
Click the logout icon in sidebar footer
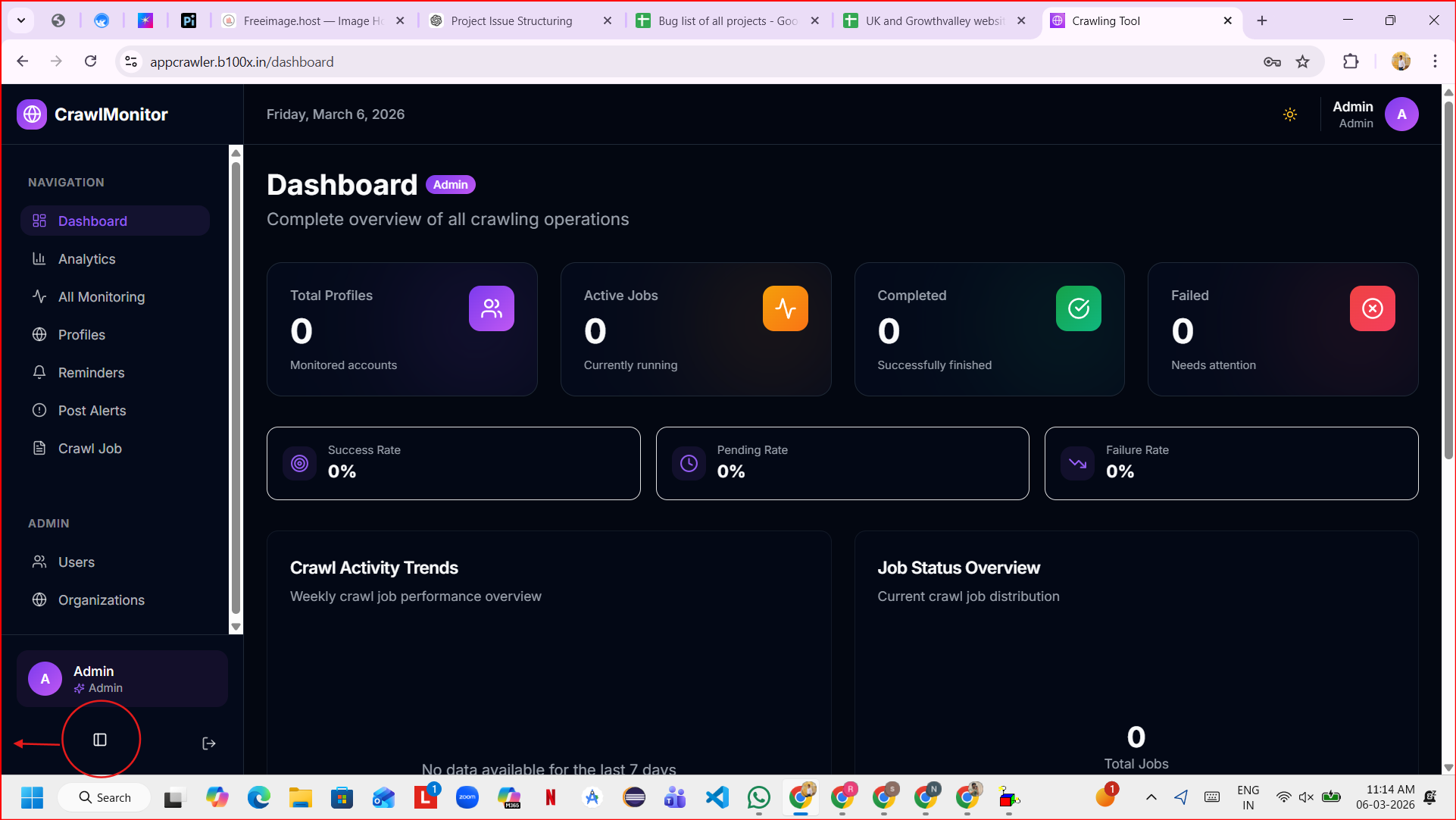click(209, 743)
